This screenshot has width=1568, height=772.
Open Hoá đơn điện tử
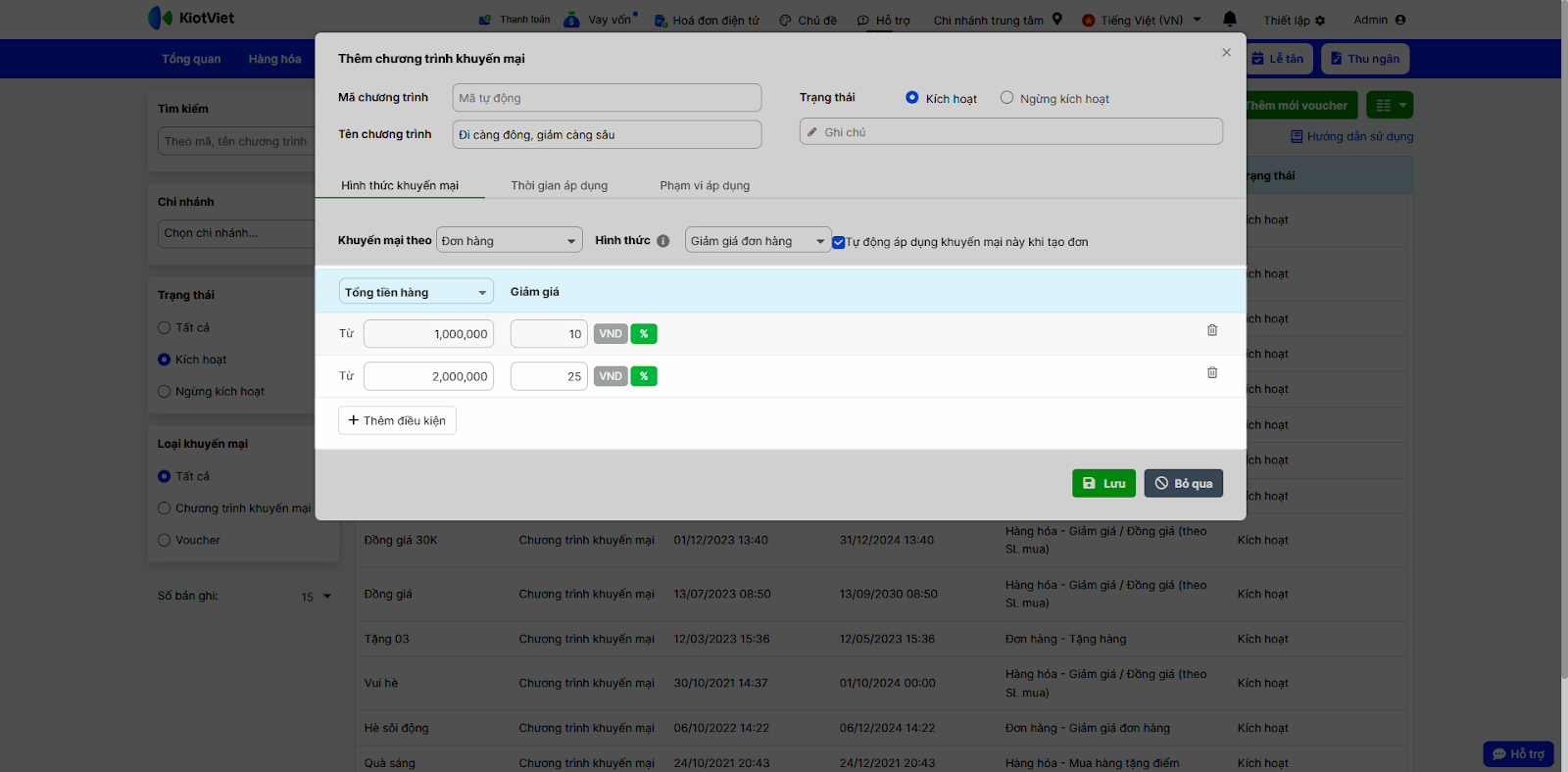(707, 20)
